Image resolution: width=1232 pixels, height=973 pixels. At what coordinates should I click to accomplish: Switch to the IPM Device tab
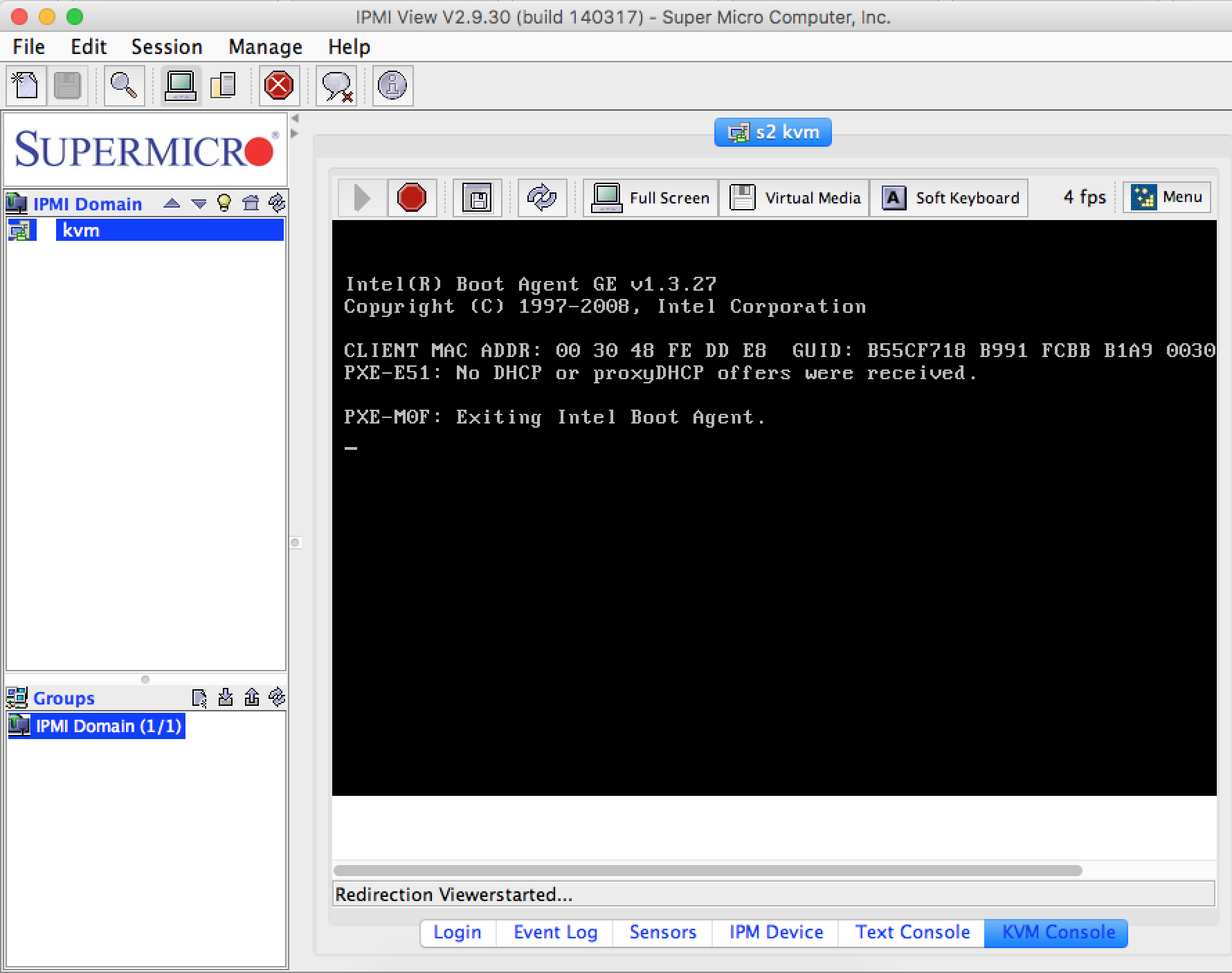point(776,932)
